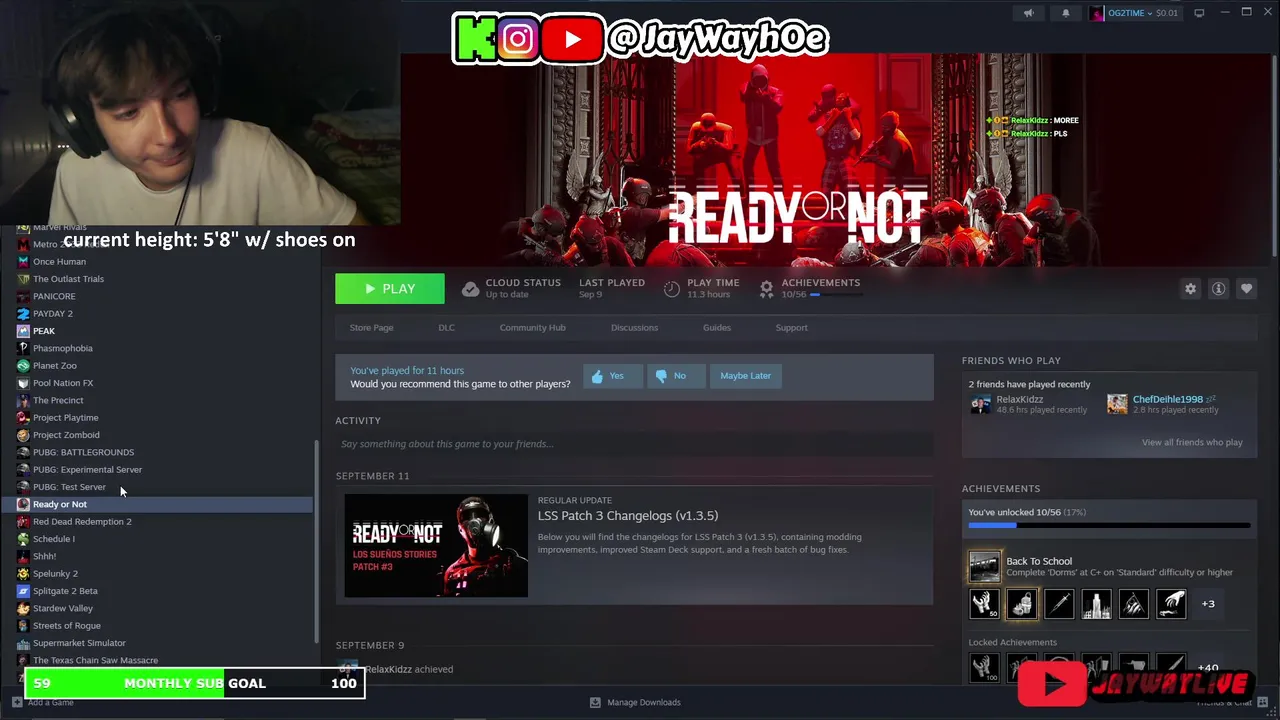Viewport: 1280px width, 720px height.
Task: Open the LSS Patch 3 Changelogs title
Action: tap(628, 516)
